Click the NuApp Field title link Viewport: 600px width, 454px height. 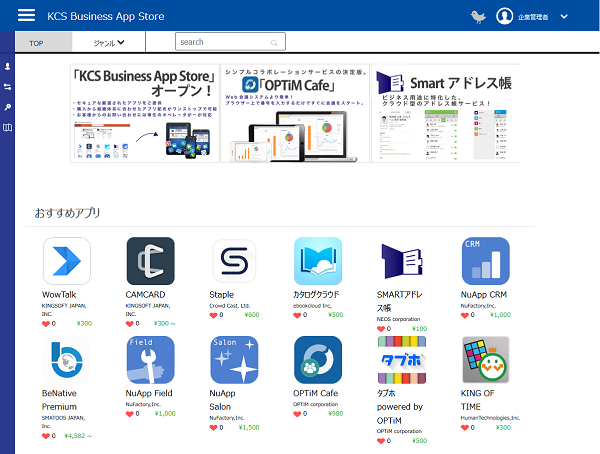pos(149,394)
